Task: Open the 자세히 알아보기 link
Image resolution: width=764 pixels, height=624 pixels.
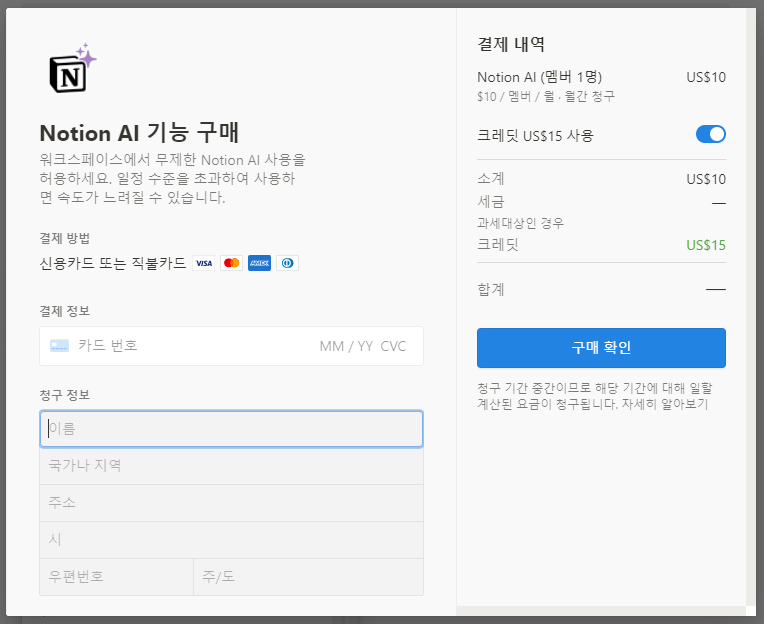Action: 665,404
